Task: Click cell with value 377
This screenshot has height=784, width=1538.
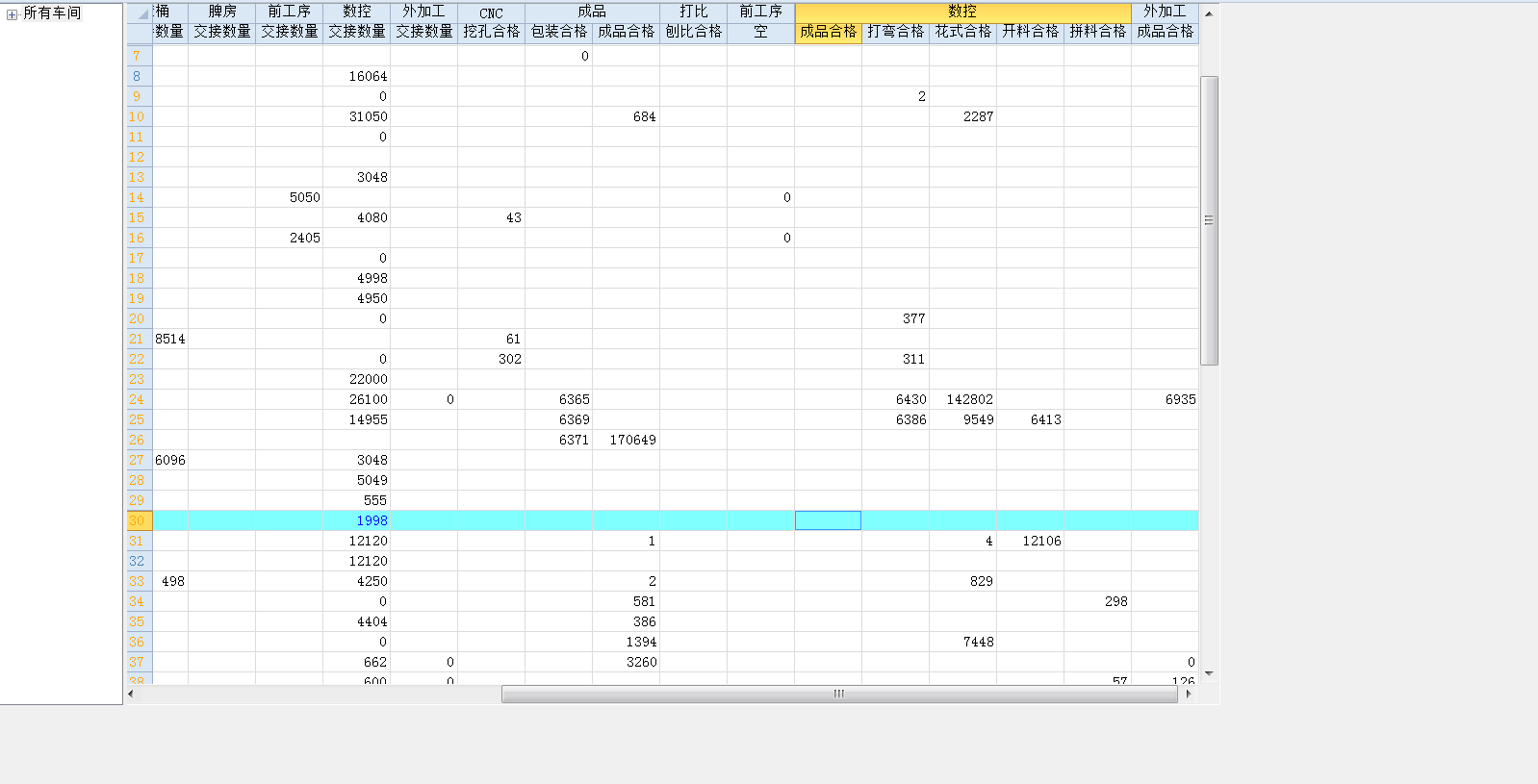Action: click(x=895, y=318)
